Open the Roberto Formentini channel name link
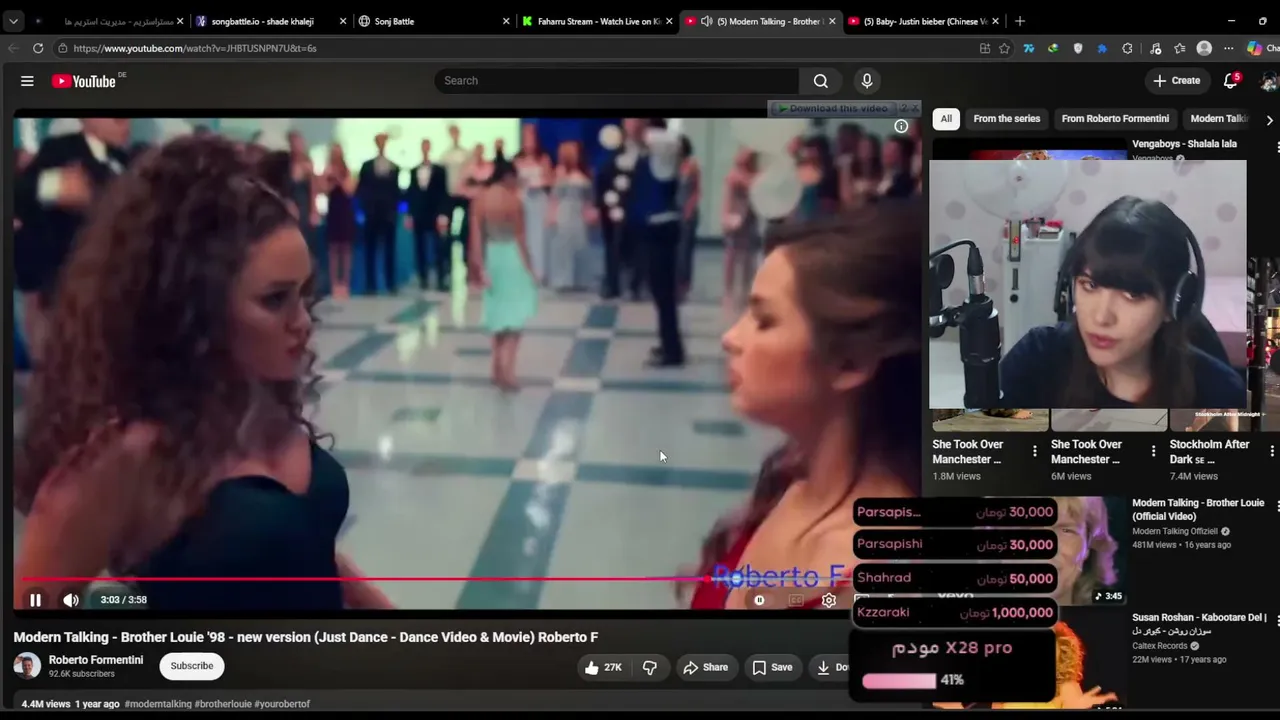1280x720 pixels. pyautogui.click(x=96, y=660)
